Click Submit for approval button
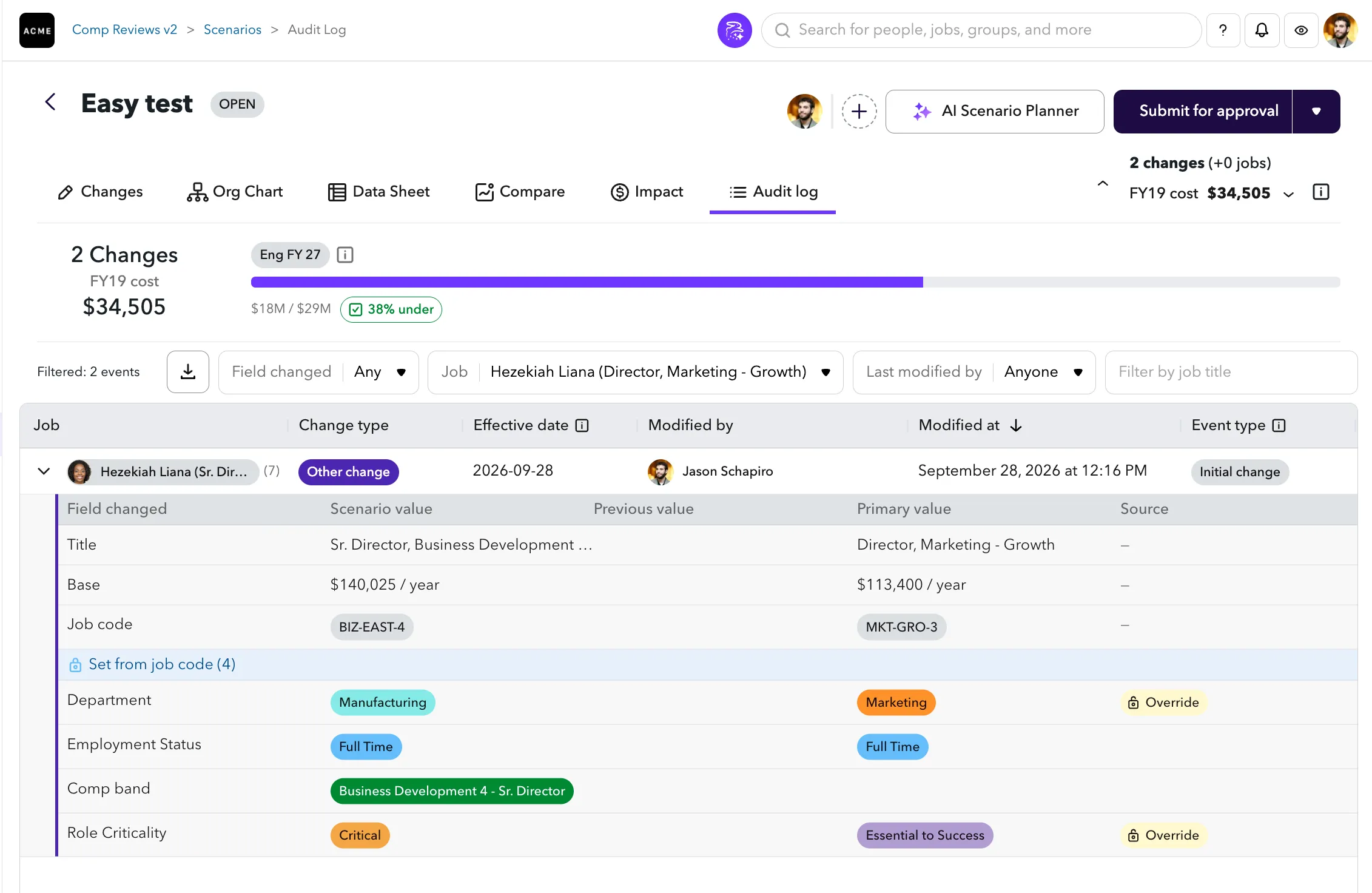This screenshot has height=893, width=1372. pyautogui.click(x=1203, y=112)
